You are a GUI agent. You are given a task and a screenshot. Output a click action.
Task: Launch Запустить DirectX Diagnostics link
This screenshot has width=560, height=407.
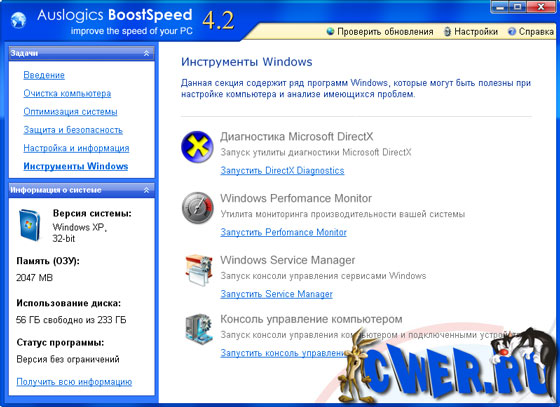(x=282, y=171)
